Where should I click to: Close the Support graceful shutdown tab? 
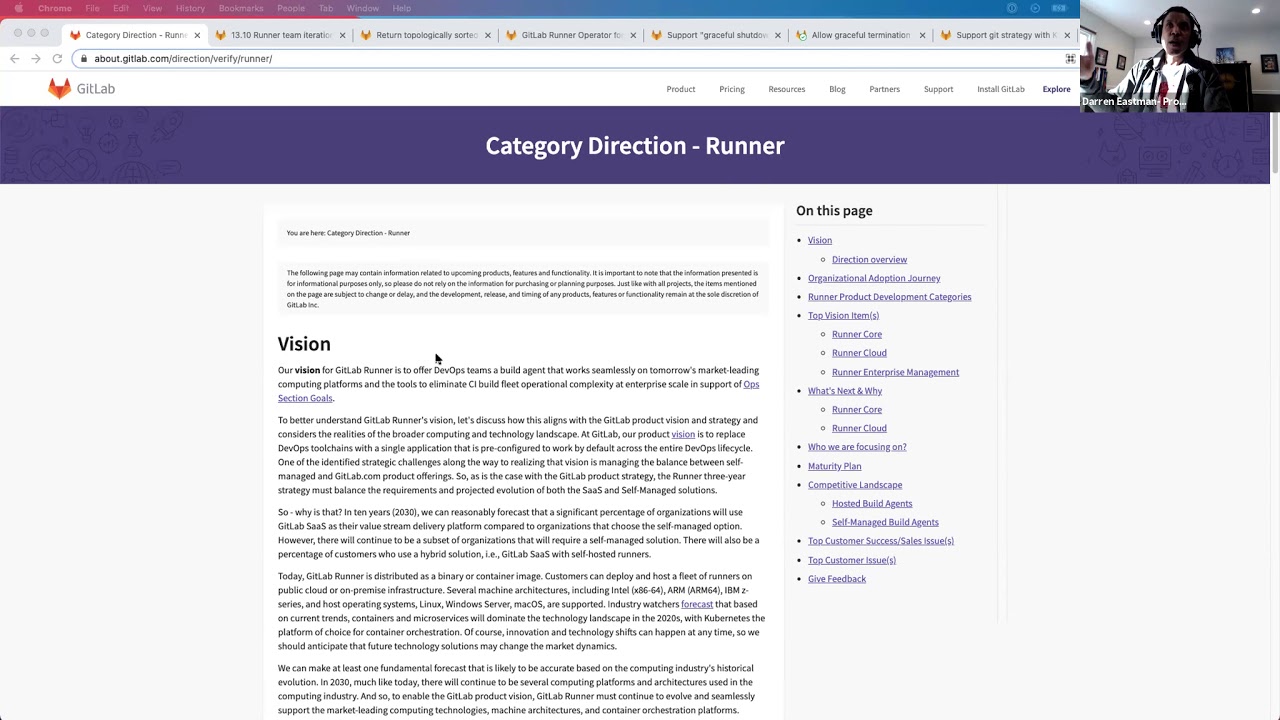point(777,35)
